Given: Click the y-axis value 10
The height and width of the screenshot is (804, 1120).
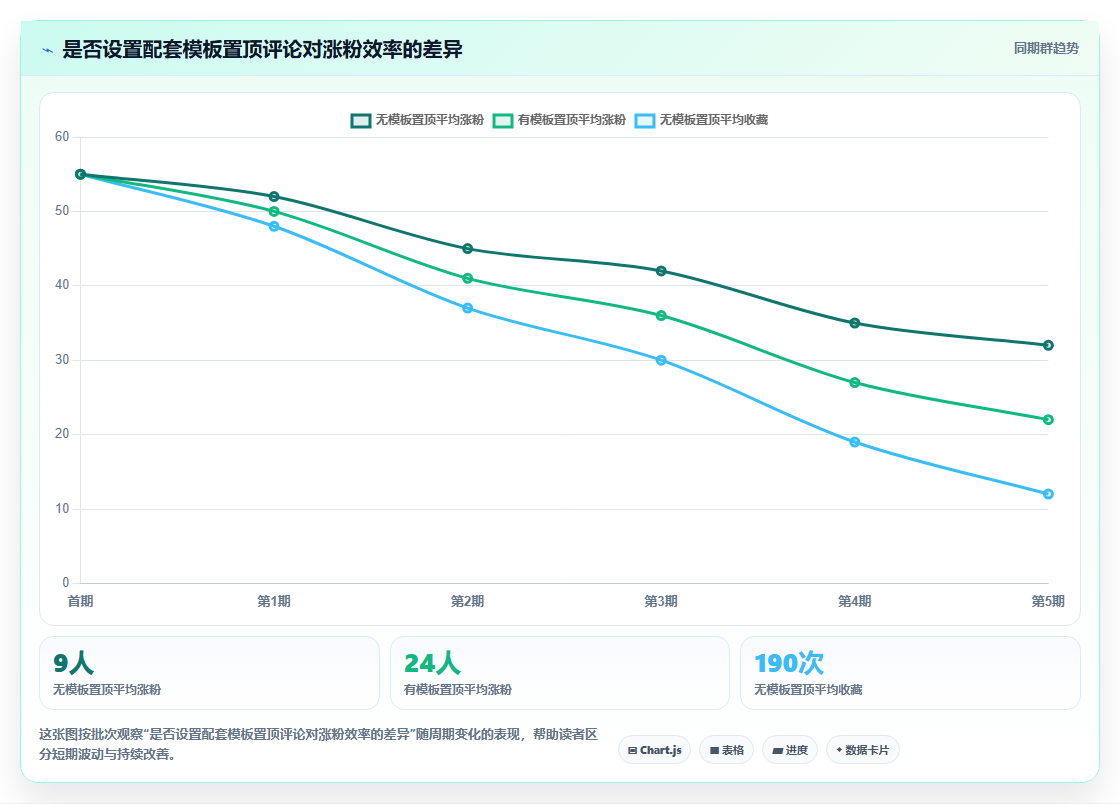Looking at the screenshot, I should [62, 508].
